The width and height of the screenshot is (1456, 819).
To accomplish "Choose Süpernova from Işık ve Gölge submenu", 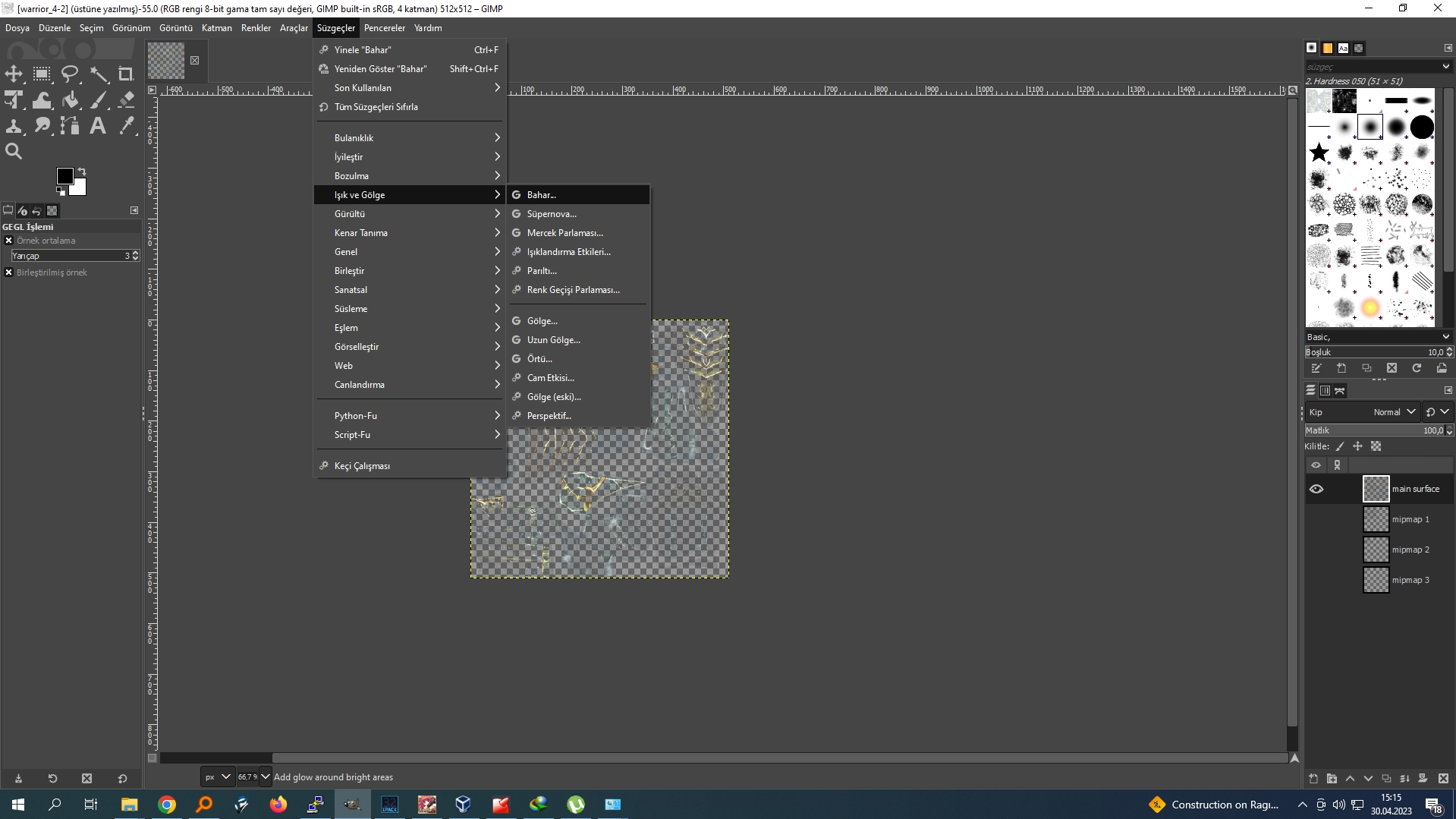I will click(551, 213).
